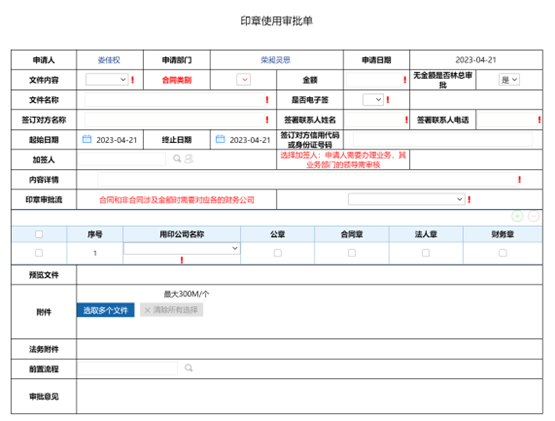Open the 是否电子签 dropdown

tap(373, 99)
